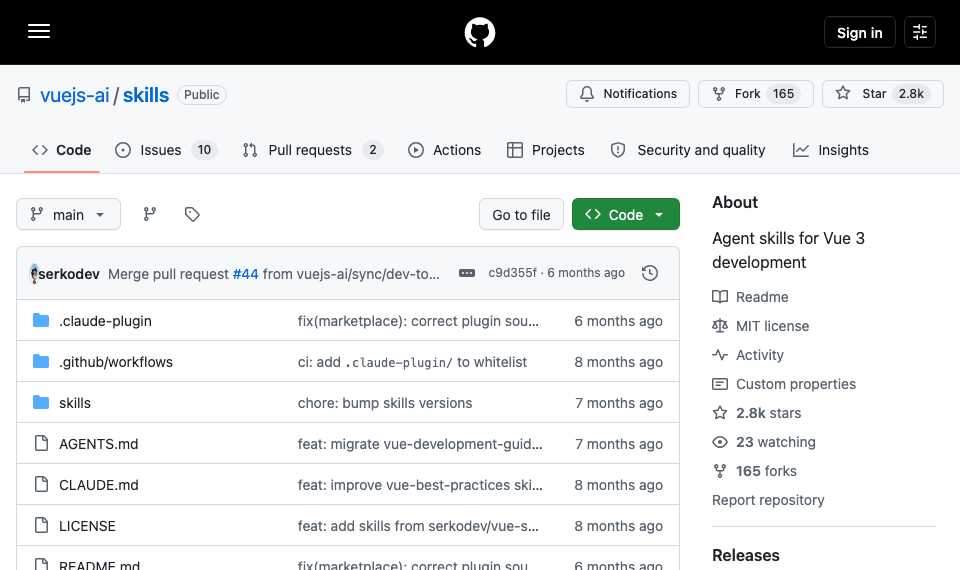View all branches icon
960x570 pixels.
149,214
